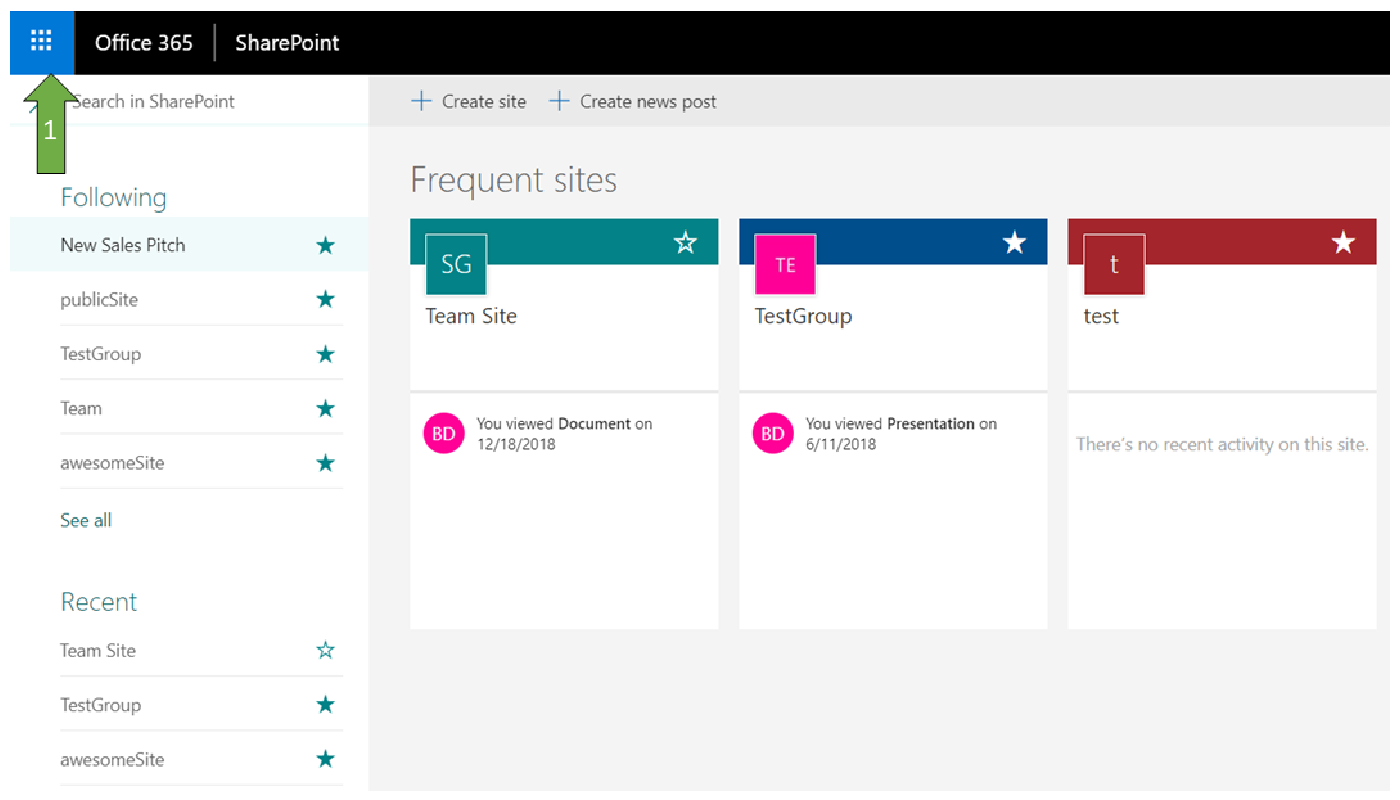This screenshot has height=800, width=1400.
Task: Follow Team Site using the card's outline star
Action: [685, 242]
